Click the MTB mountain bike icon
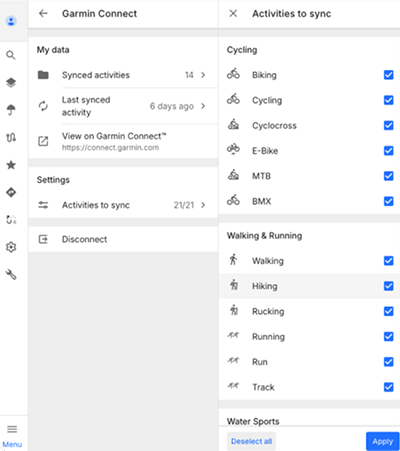The width and height of the screenshot is (400, 451). tap(233, 175)
